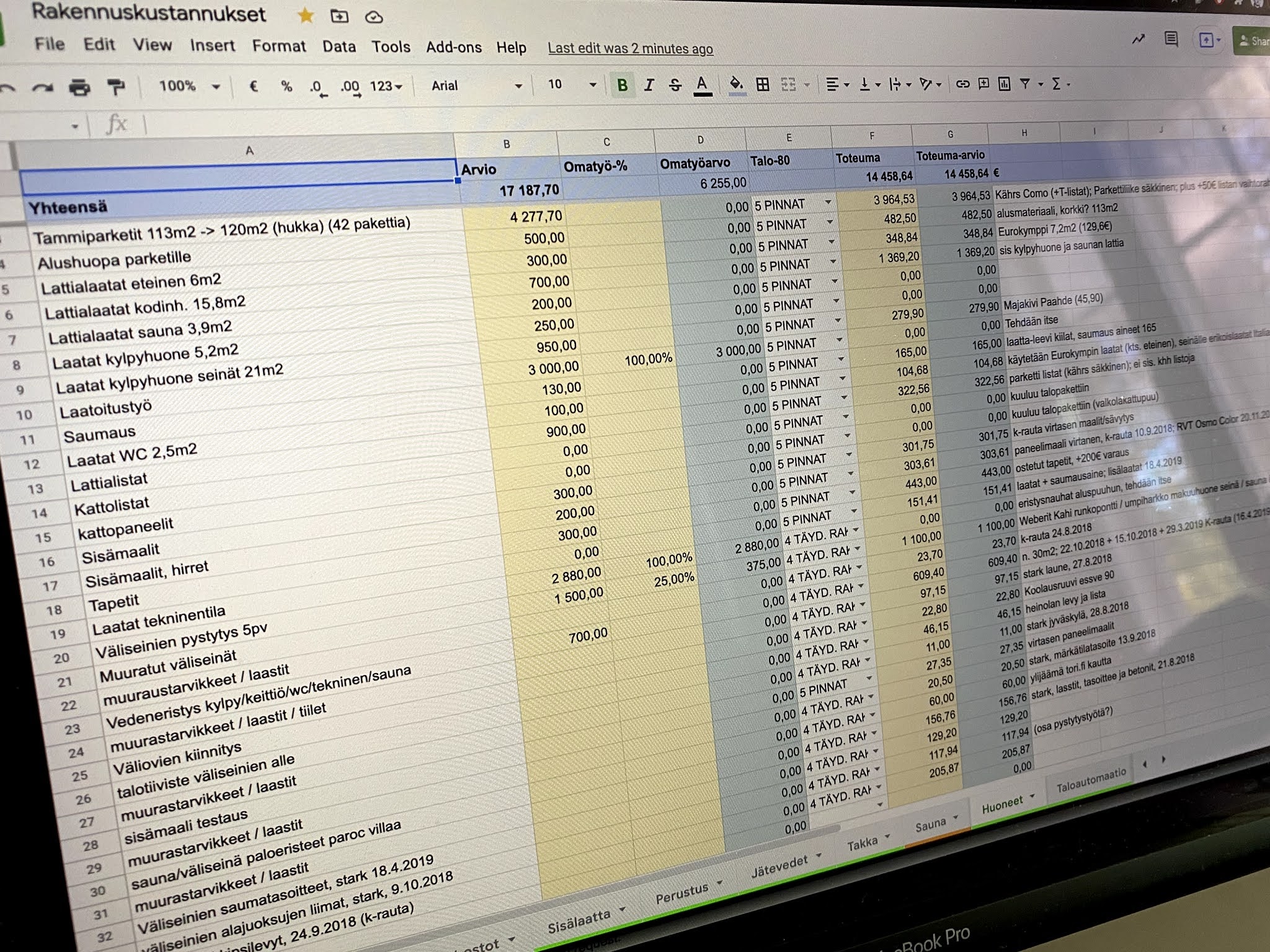Click the insert link icon
The width and height of the screenshot is (1270, 952).
(x=962, y=84)
